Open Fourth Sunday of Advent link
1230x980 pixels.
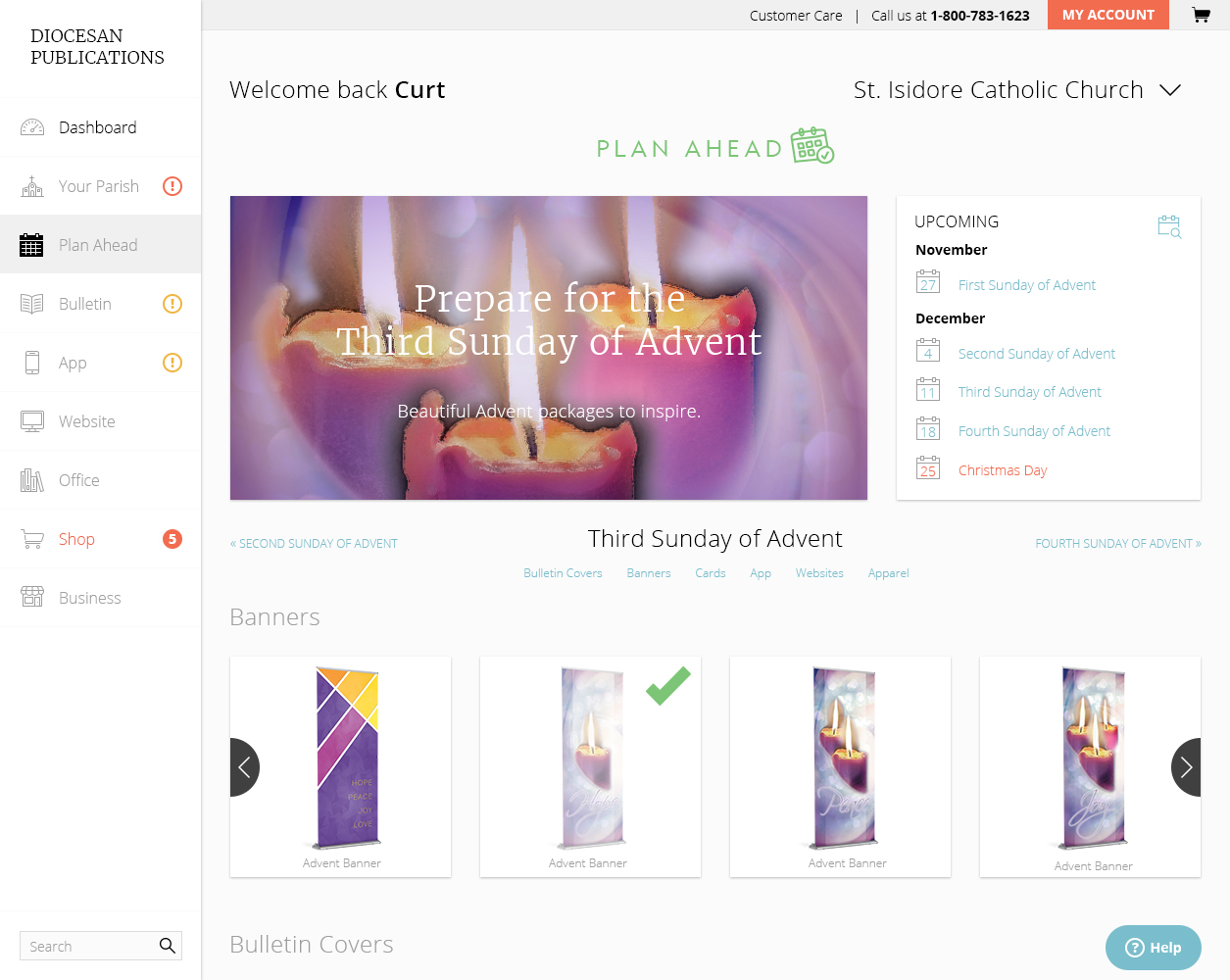point(1034,431)
